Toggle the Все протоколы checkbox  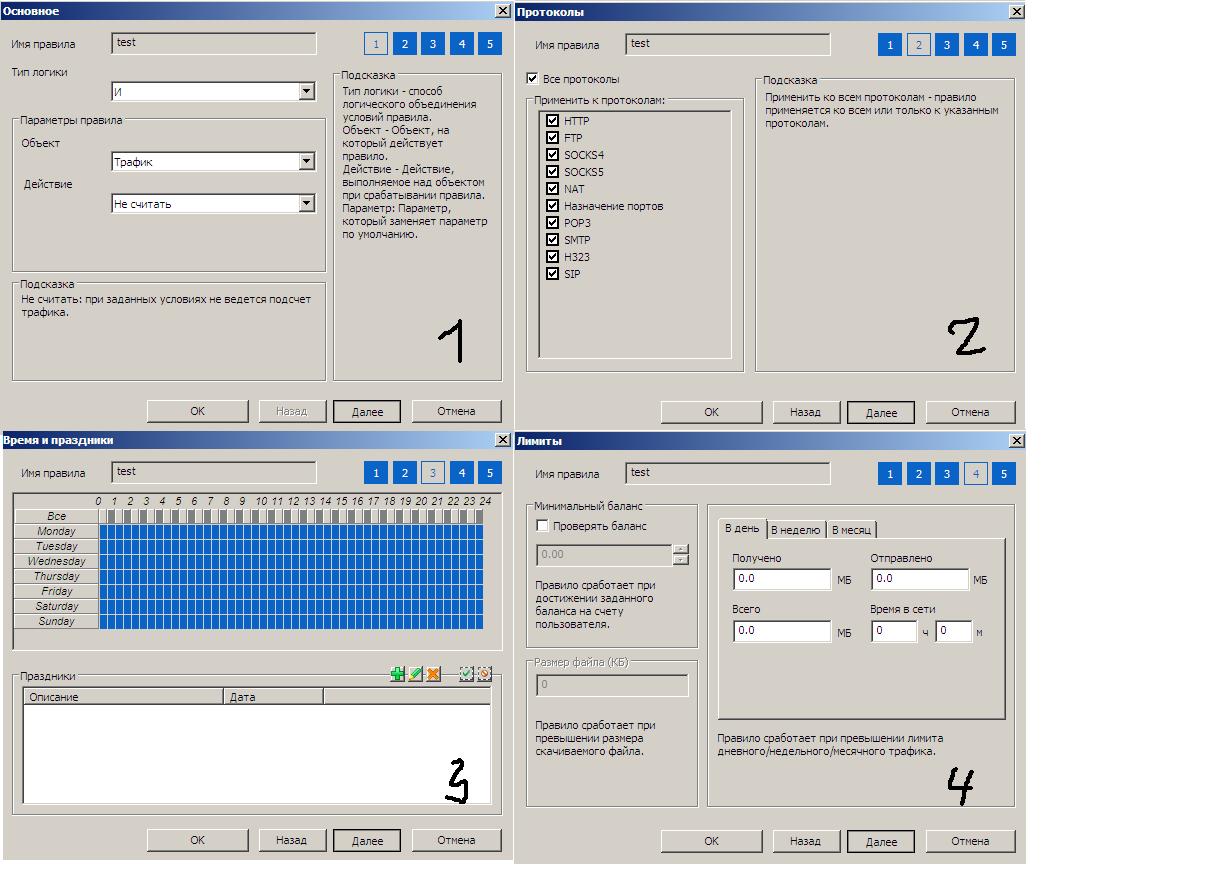click(533, 79)
